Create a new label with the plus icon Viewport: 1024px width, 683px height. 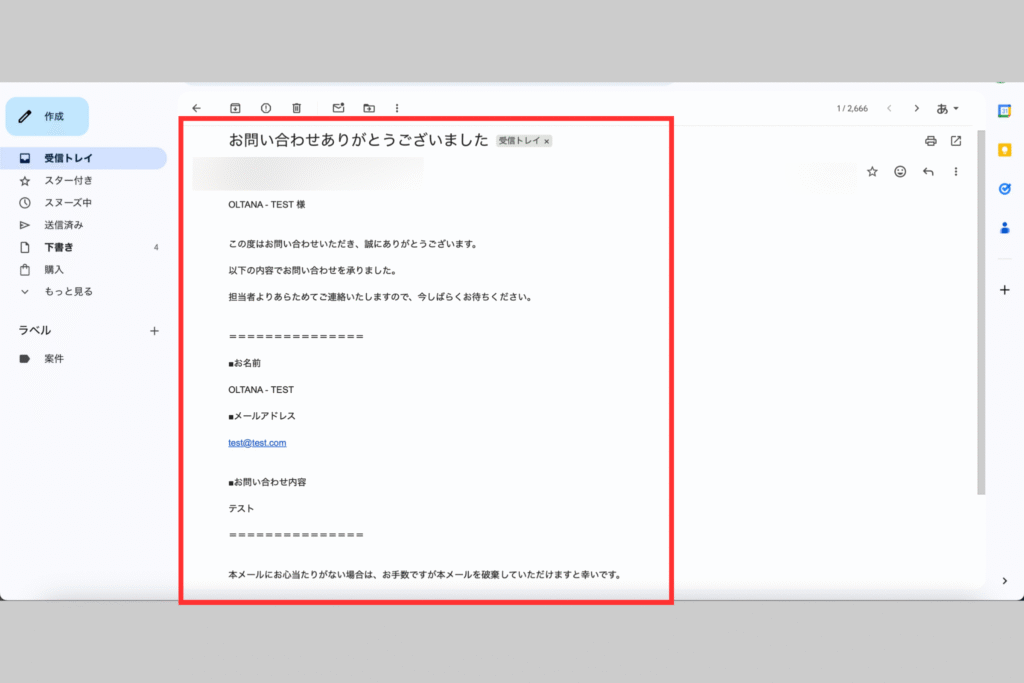[154, 331]
